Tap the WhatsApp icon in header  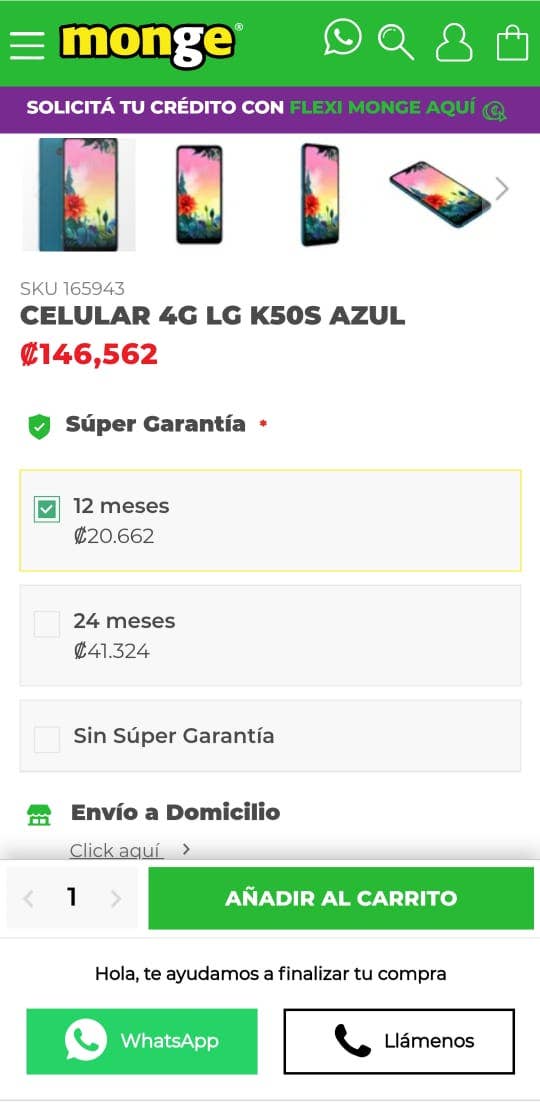(x=342, y=37)
